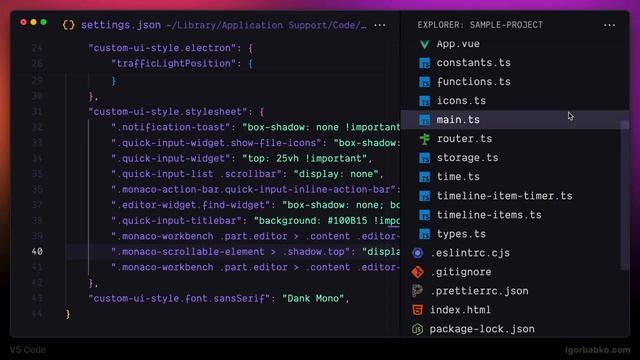The width and height of the screenshot is (640, 360).
Task: Click the Explorer: SAMPLE-PROJECT panel title
Action: [480, 25]
